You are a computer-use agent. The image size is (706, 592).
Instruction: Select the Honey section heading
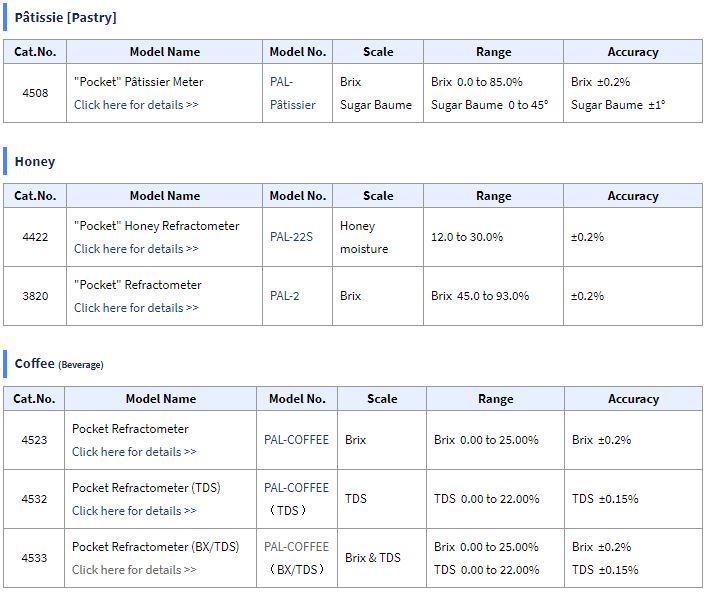(x=35, y=162)
